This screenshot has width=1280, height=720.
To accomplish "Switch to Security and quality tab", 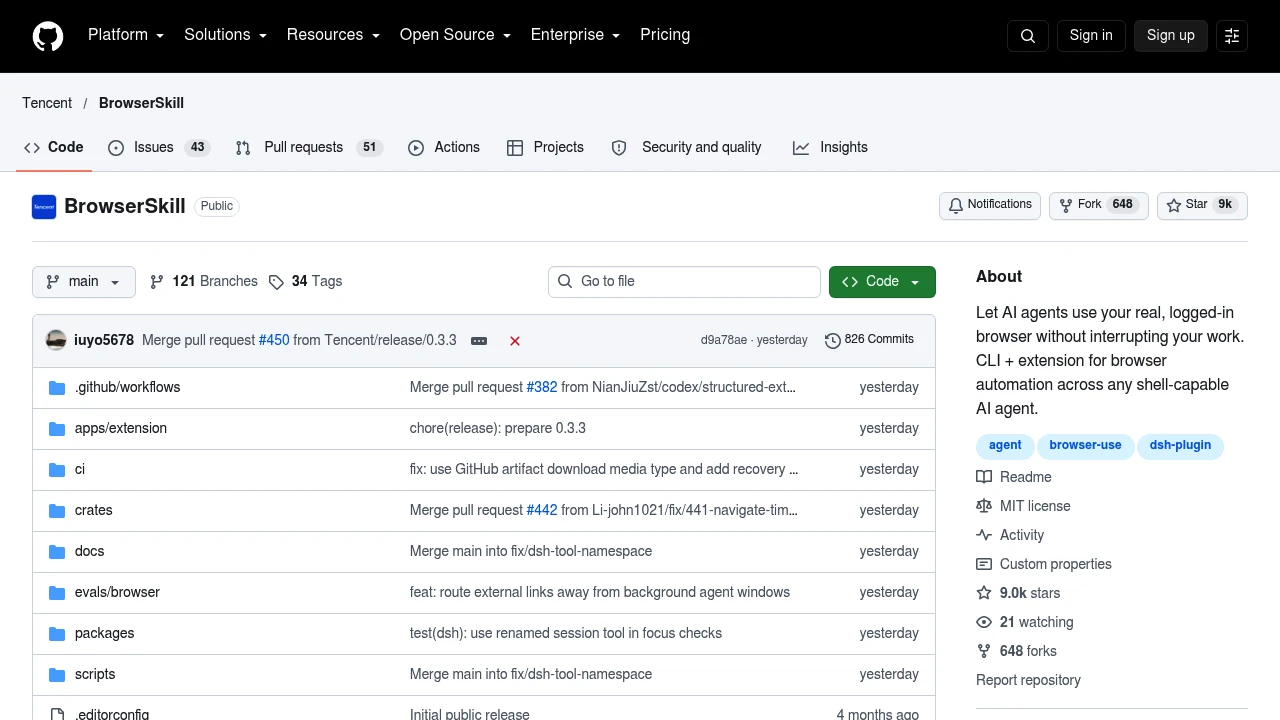I will pyautogui.click(x=686, y=147).
